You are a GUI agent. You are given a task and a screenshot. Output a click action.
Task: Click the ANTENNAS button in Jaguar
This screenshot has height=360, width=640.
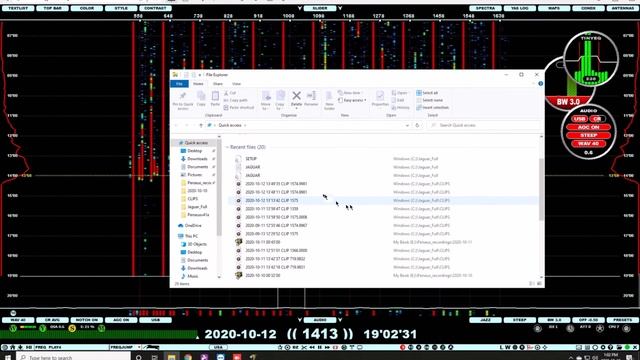coord(622,8)
